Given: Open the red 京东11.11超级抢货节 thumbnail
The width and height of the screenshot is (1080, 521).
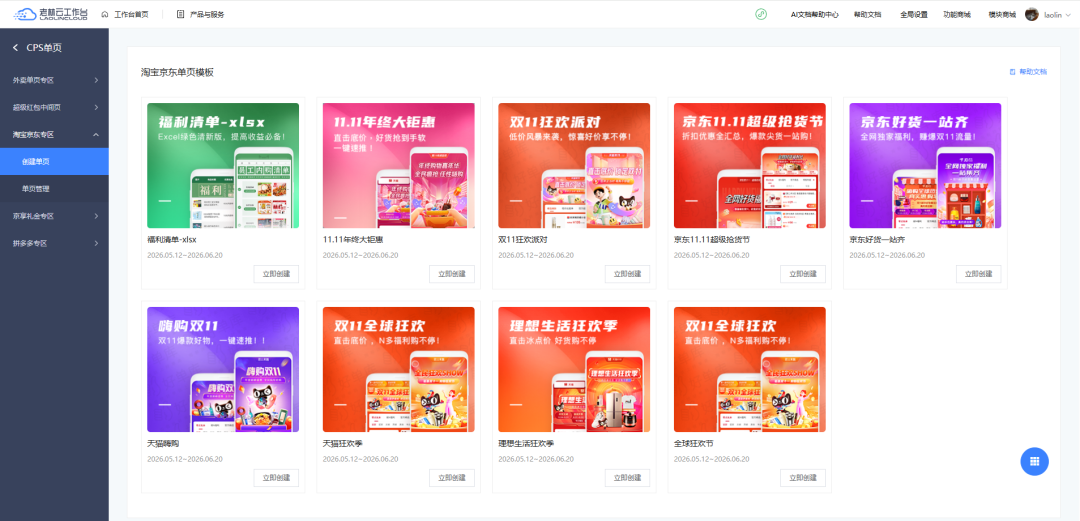Looking at the screenshot, I should click(x=750, y=165).
